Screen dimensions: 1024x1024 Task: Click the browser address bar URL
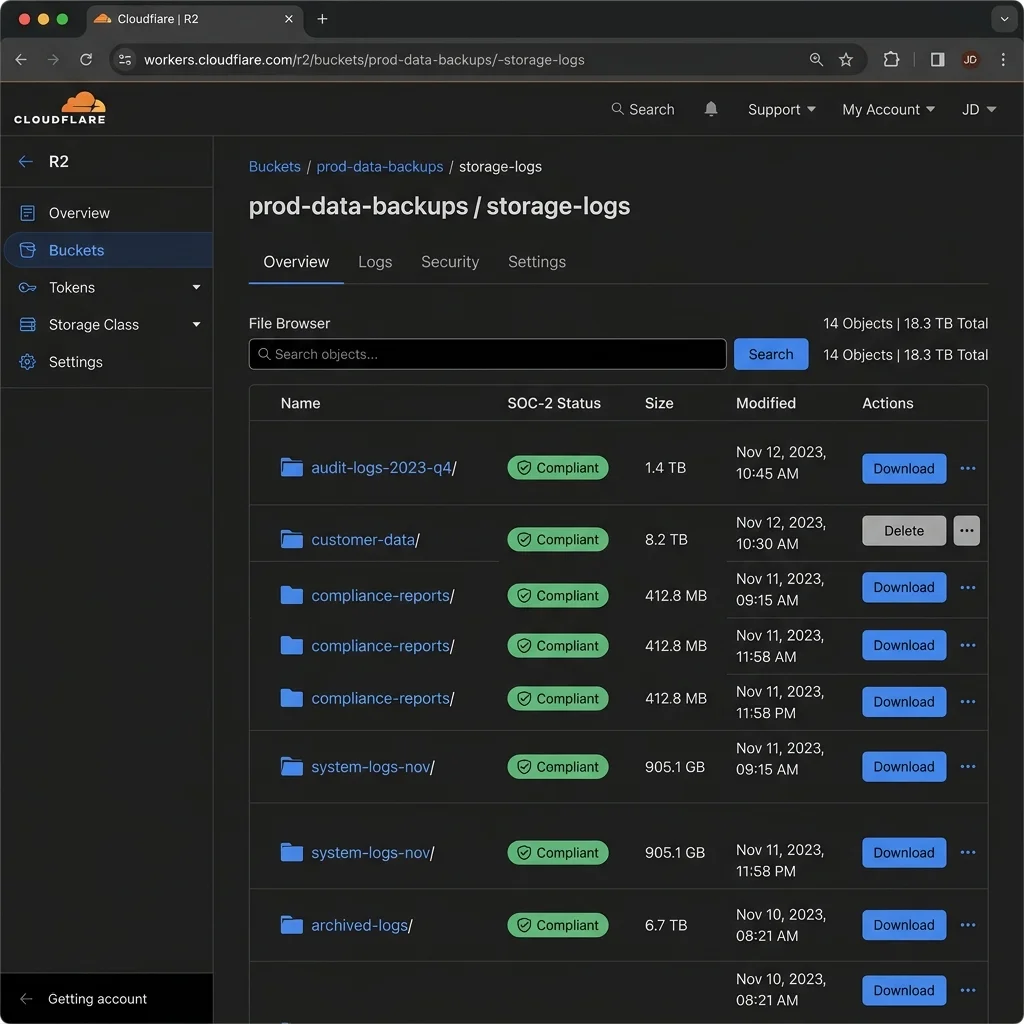click(x=364, y=59)
